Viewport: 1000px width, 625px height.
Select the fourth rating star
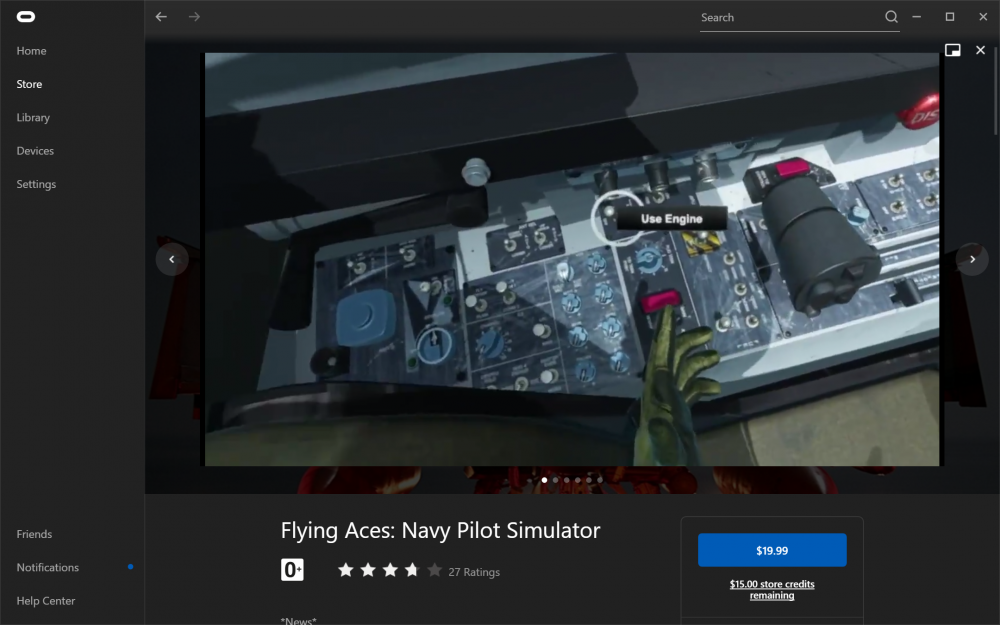(411, 570)
